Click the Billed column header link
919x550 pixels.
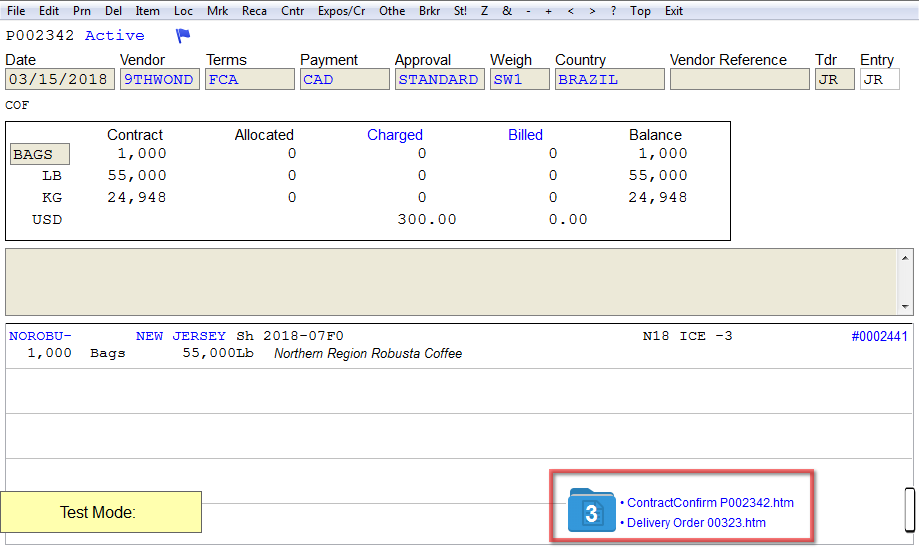click(x=525, y=135)
